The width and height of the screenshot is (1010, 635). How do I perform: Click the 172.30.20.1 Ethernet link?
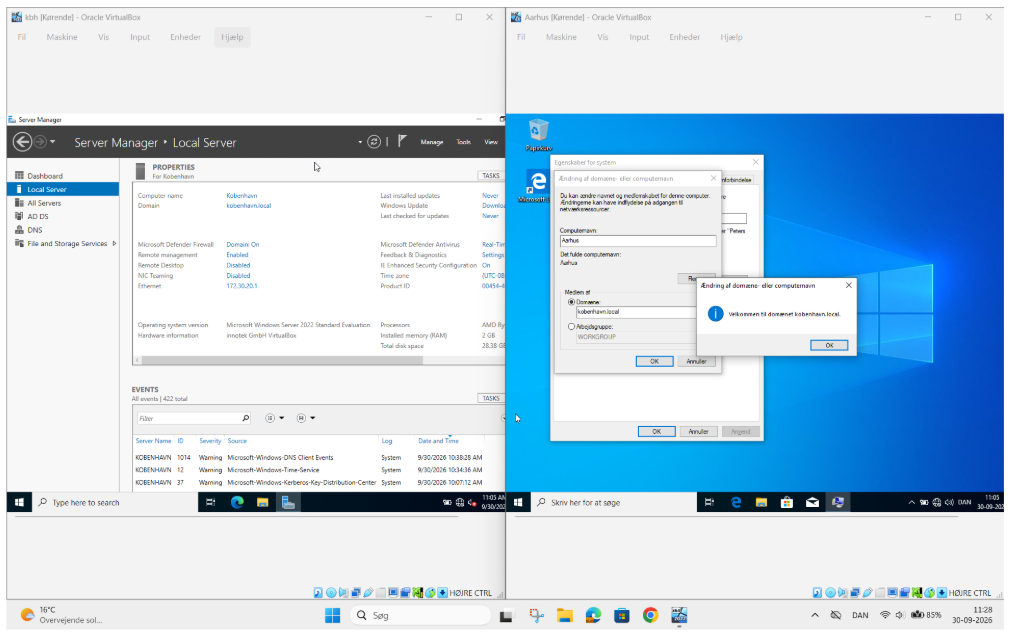click(242, 286)
